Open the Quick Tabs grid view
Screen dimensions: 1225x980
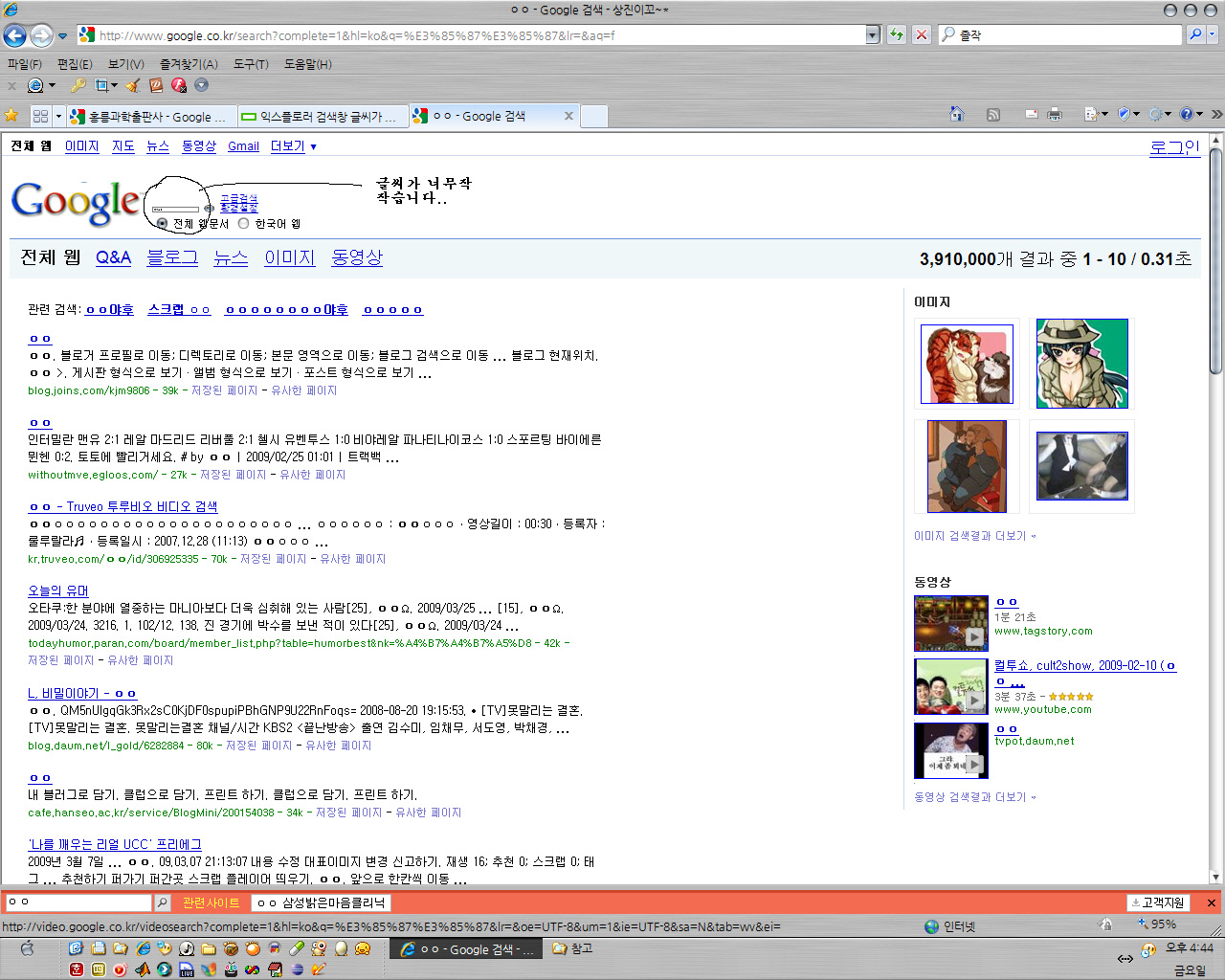click(40, 116)
